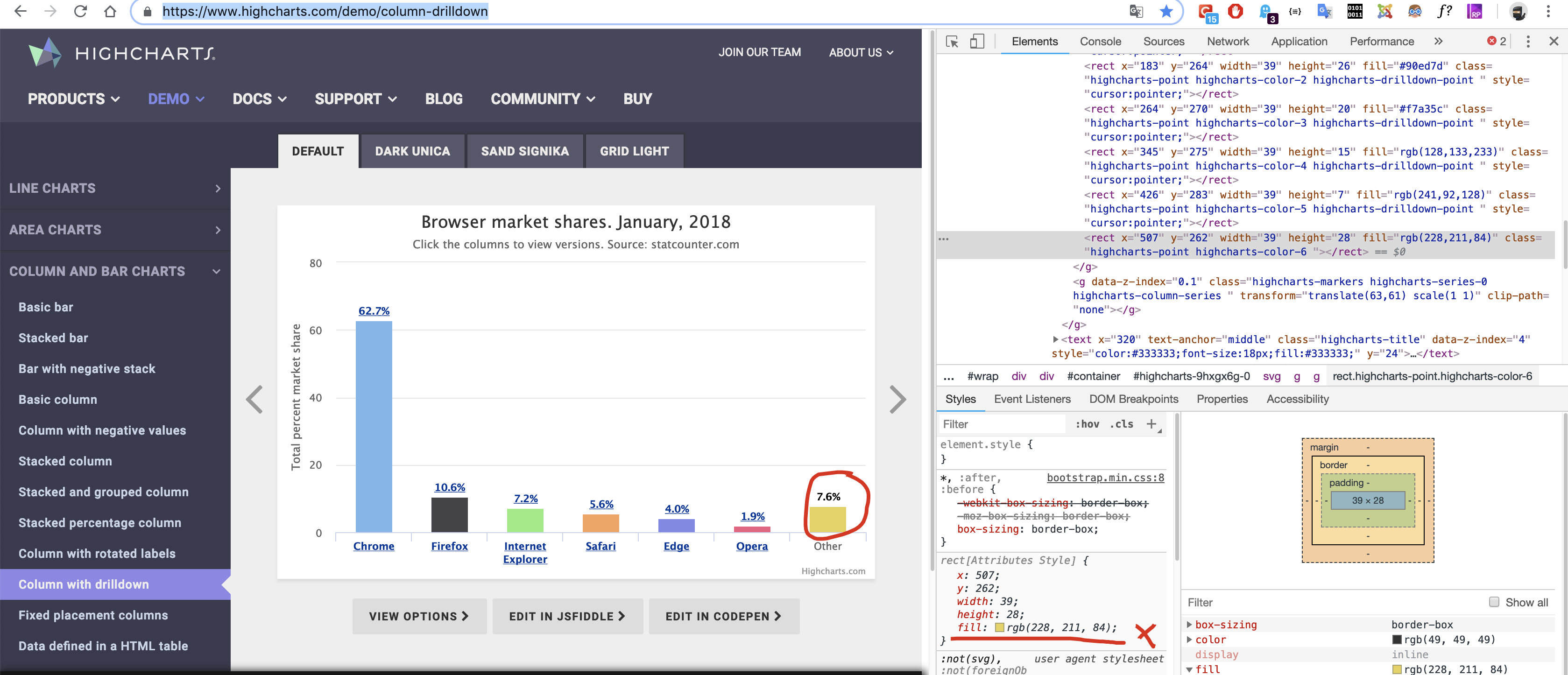1568x675 pixels.
Task: Switch to Event Listeners pane
Action: pyautogui.click(x=1032, y=399)
